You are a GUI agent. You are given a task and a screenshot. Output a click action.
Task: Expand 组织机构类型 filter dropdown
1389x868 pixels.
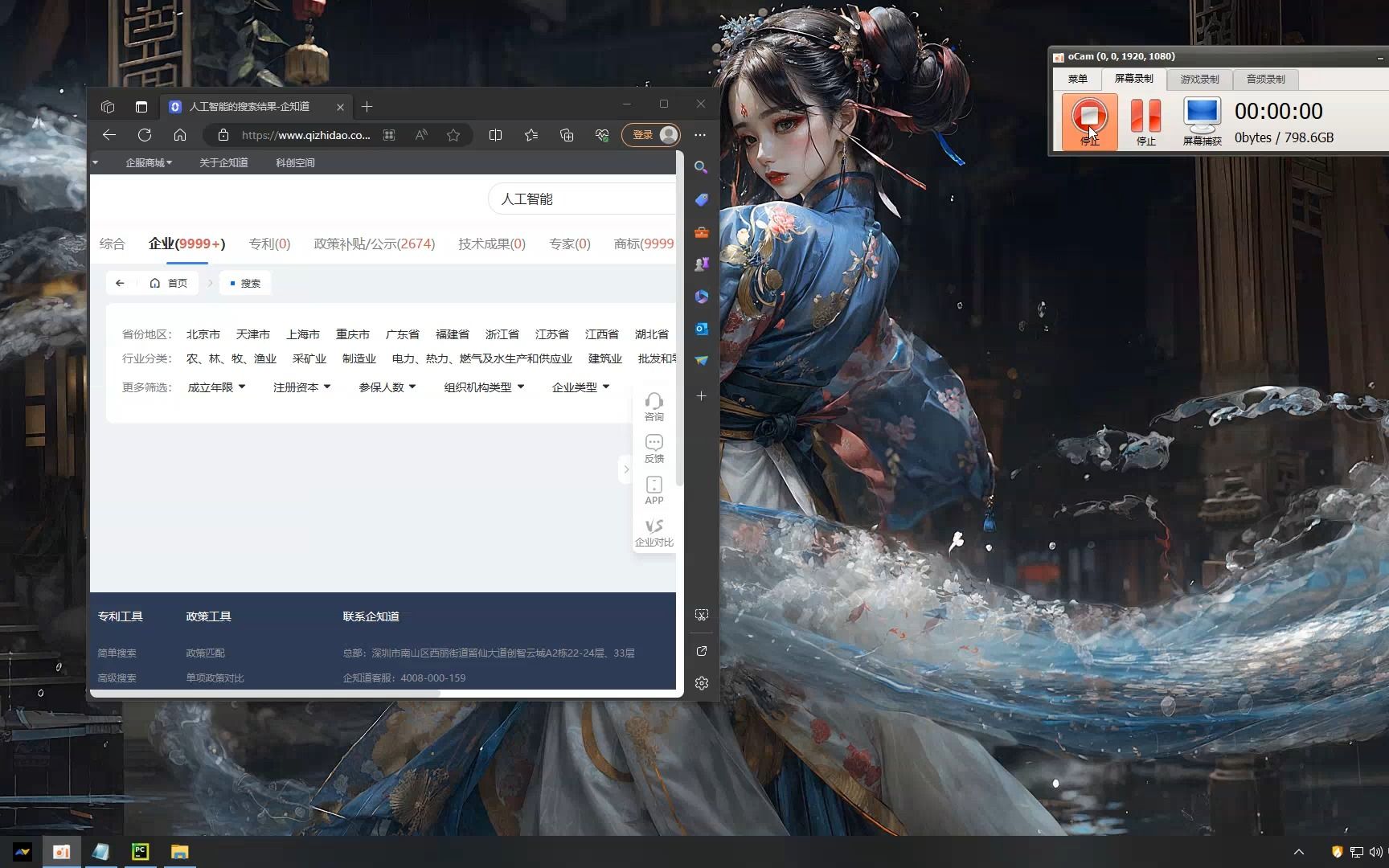[484, 387]
